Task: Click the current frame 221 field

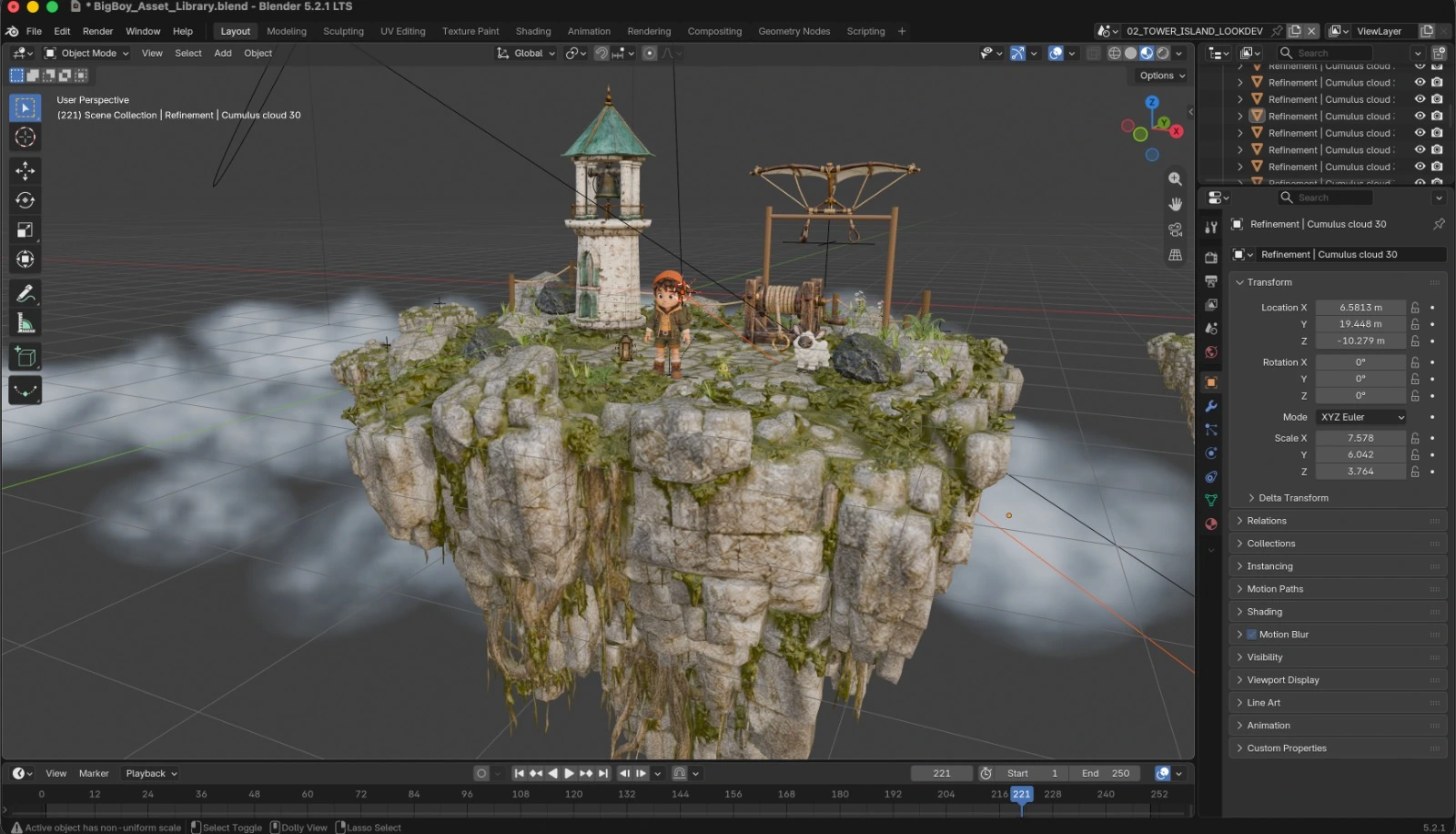Action: coord(942,774)
